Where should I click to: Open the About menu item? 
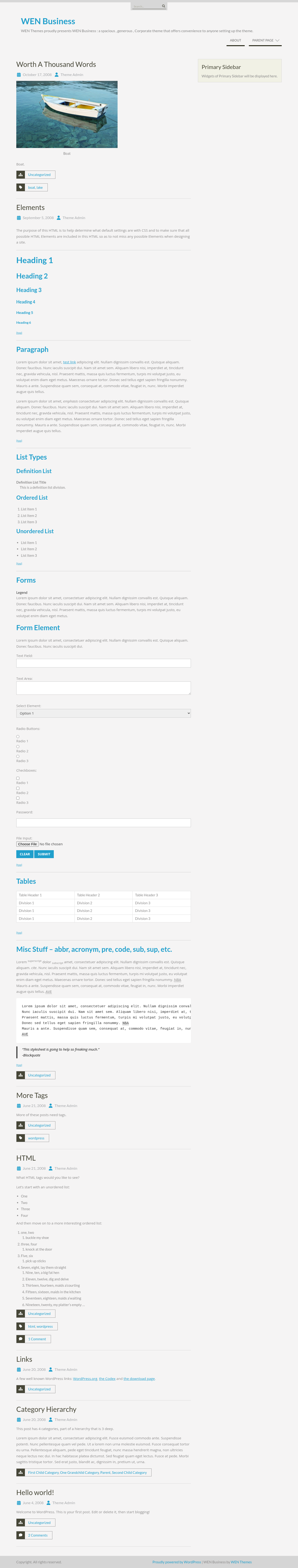pyautogui.click(x=235, y=40)
